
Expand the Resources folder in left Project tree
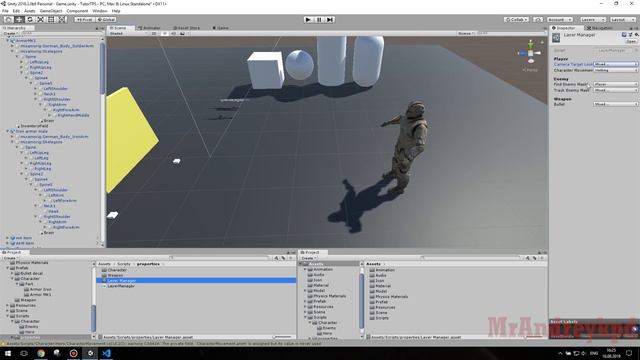[8, 305]
